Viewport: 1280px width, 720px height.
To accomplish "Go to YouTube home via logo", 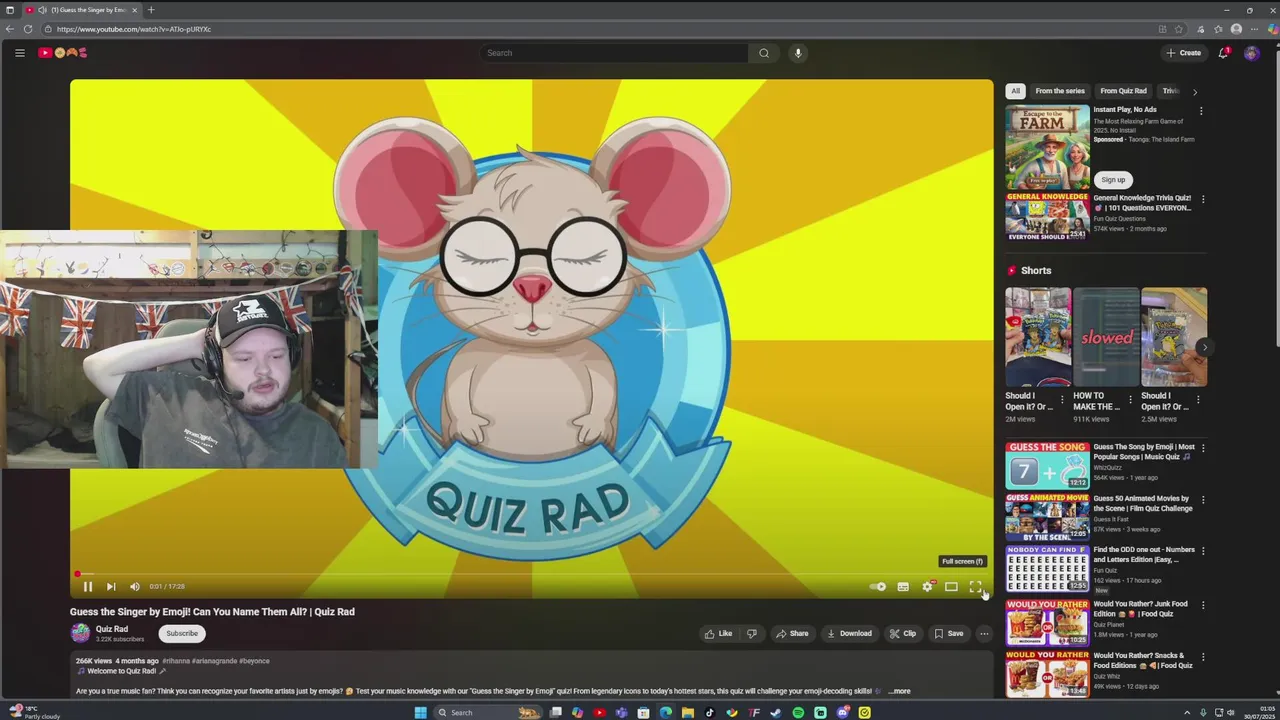I will [63, 53].
